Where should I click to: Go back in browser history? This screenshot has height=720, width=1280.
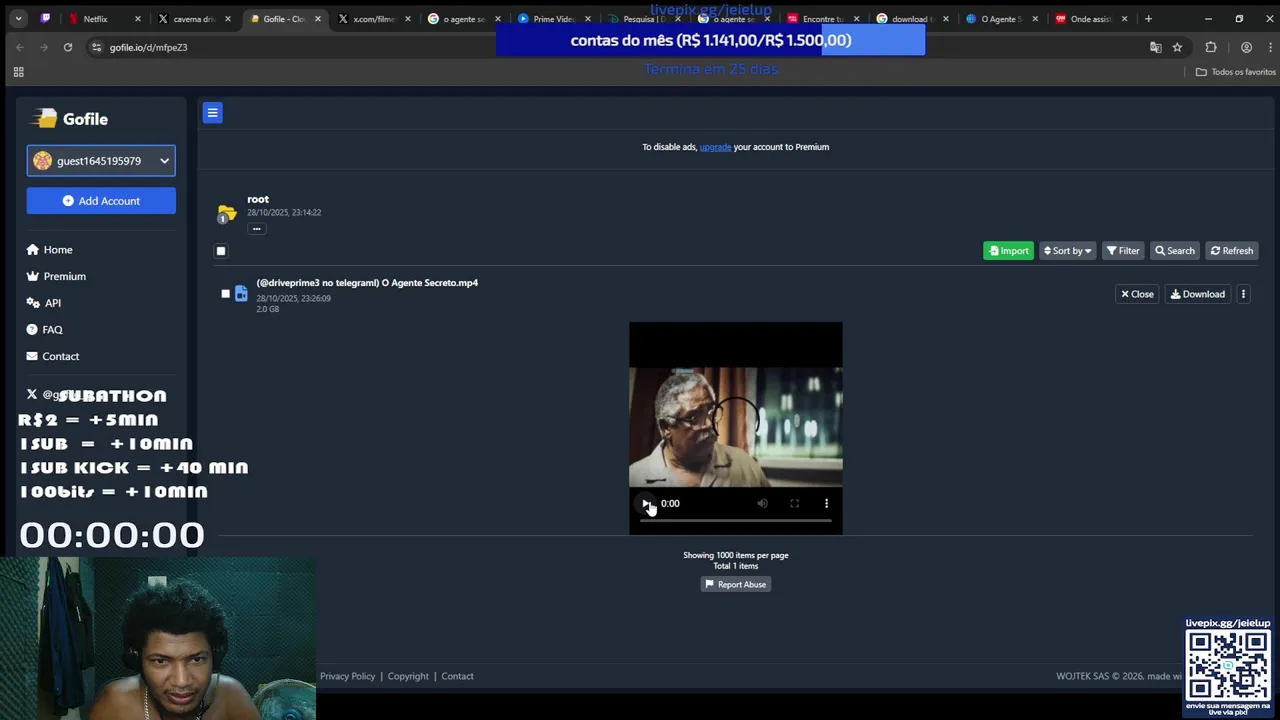tap(20, 47)
